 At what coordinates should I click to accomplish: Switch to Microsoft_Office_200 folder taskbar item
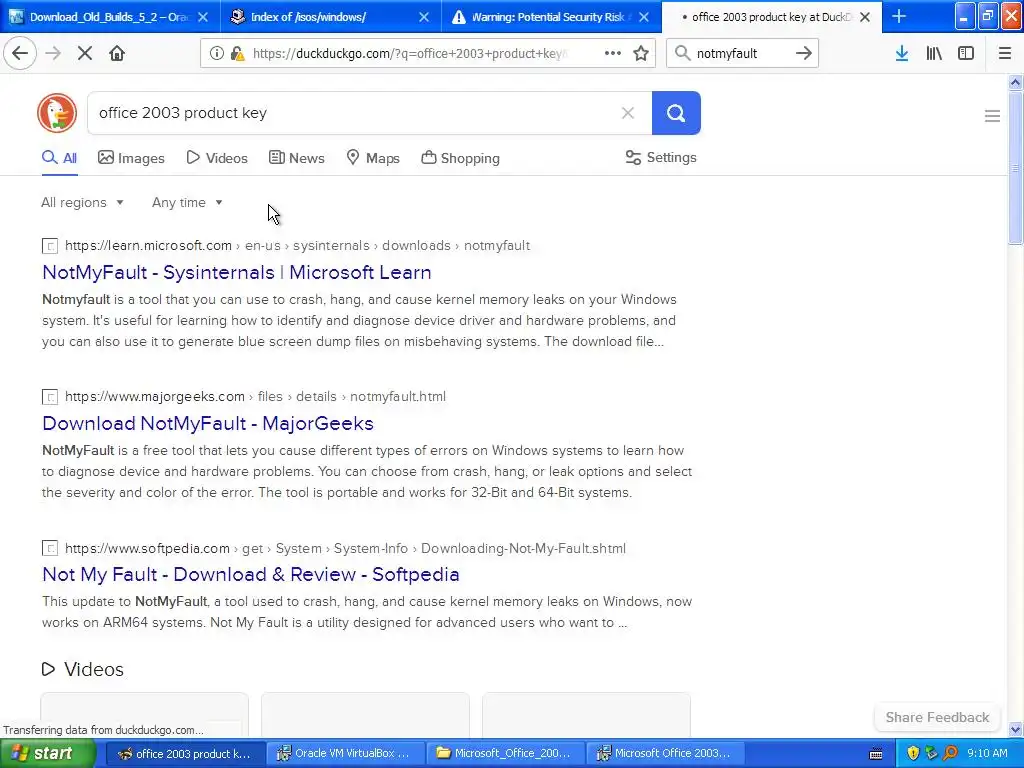click(x=504, y=753)
